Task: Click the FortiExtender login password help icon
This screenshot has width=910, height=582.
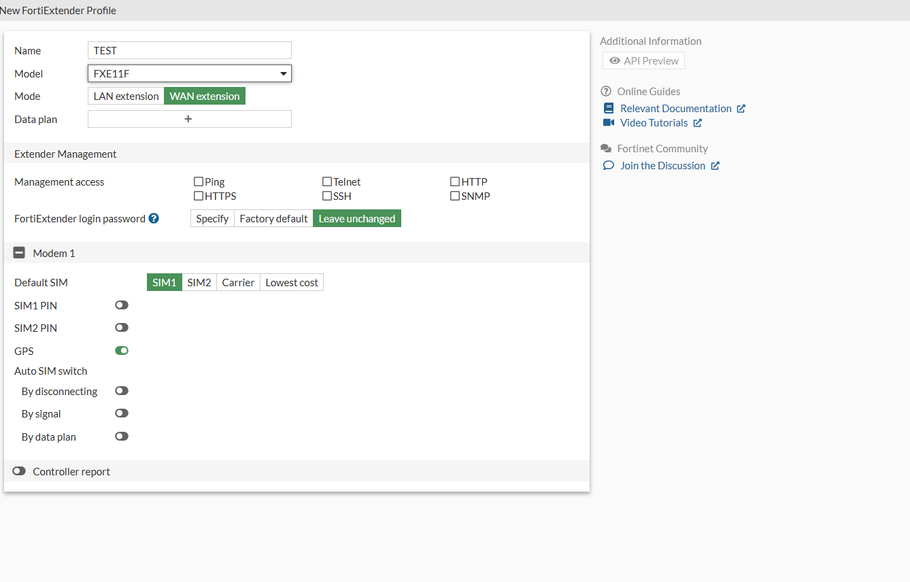Action: click(x=154, y=219)
